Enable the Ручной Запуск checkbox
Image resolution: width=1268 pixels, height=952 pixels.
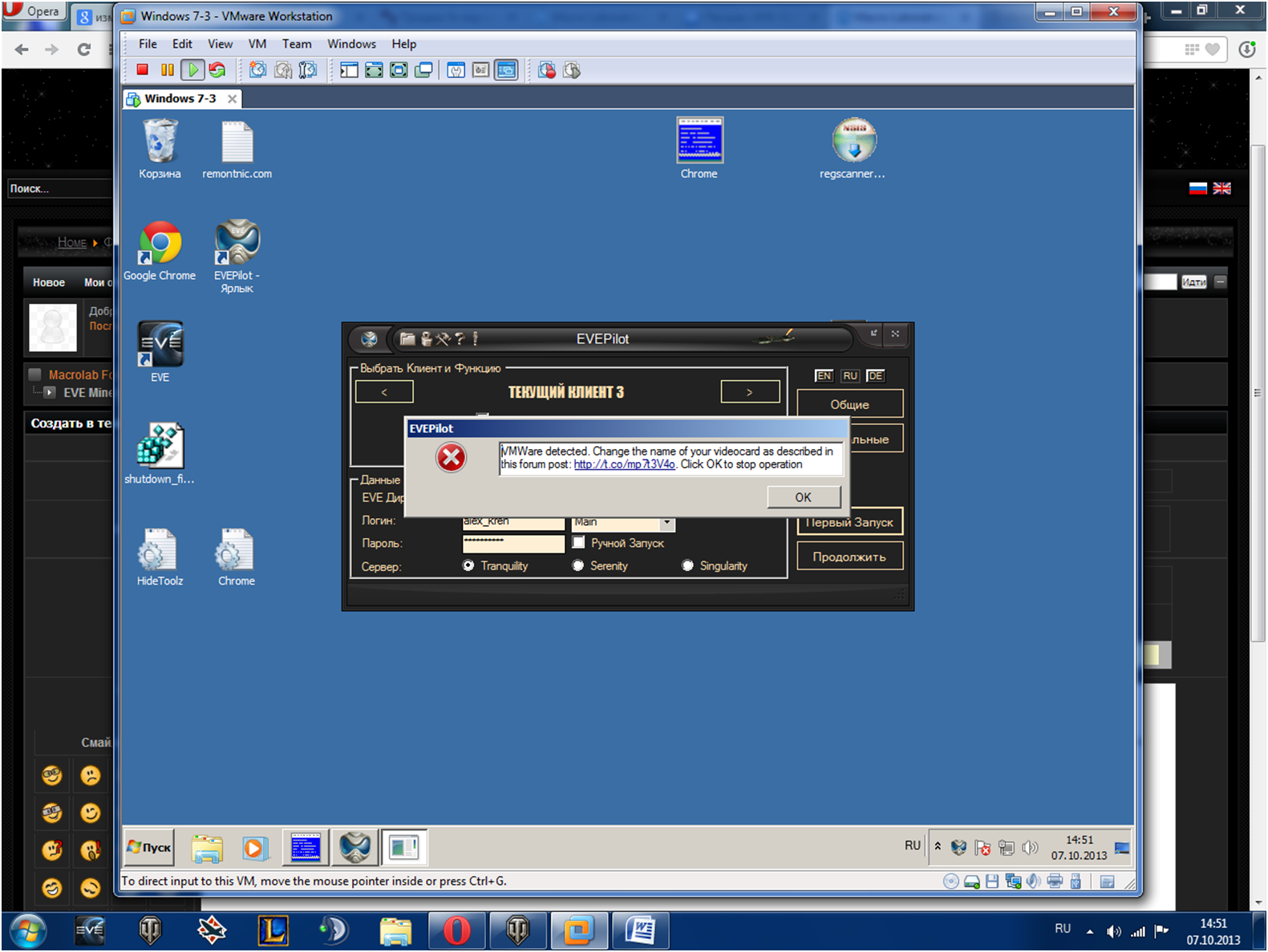click(578, 542)
